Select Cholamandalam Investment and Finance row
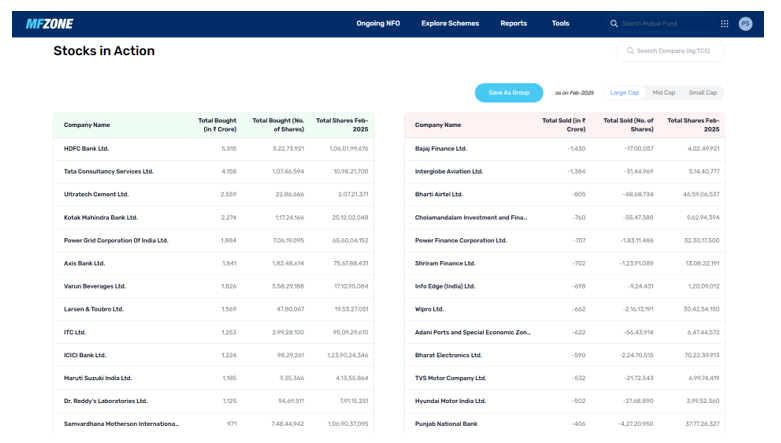 click(x=564, y=217)
